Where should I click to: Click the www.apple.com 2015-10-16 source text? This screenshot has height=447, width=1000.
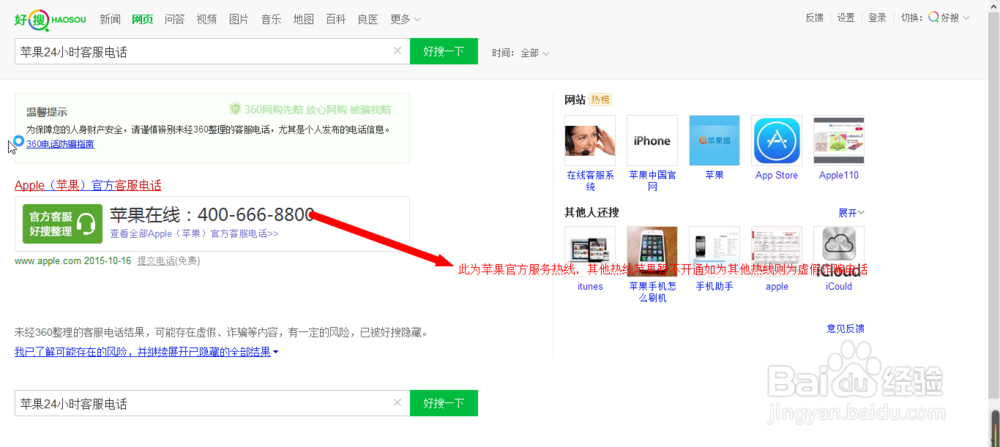[x=72, y=261]
